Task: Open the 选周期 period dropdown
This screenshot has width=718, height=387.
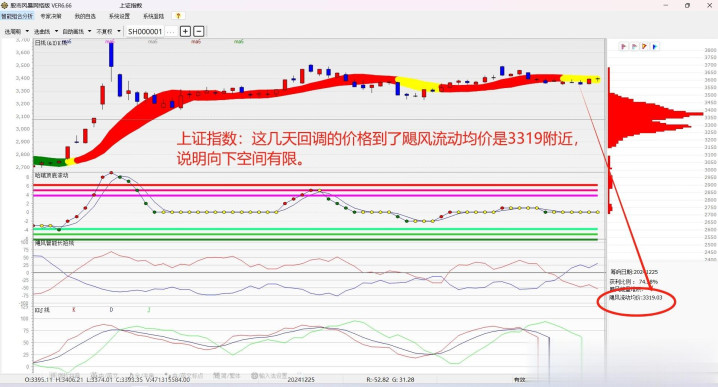Action: [x=16, y=32]
